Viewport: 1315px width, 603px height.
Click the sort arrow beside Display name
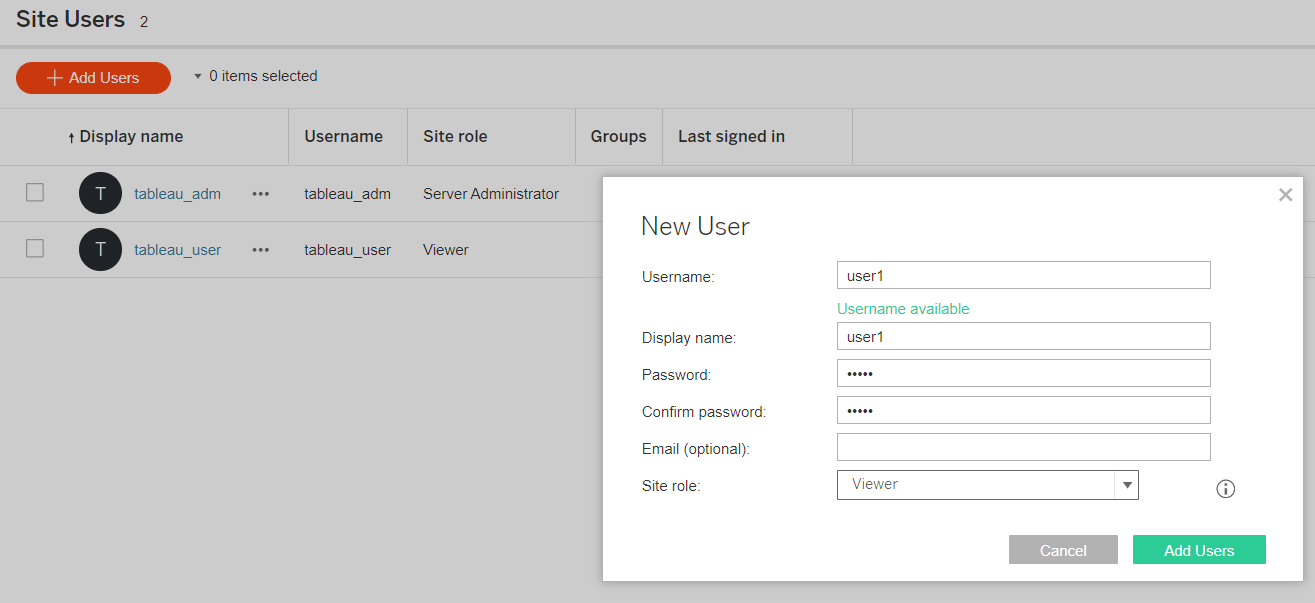[72, 138]
